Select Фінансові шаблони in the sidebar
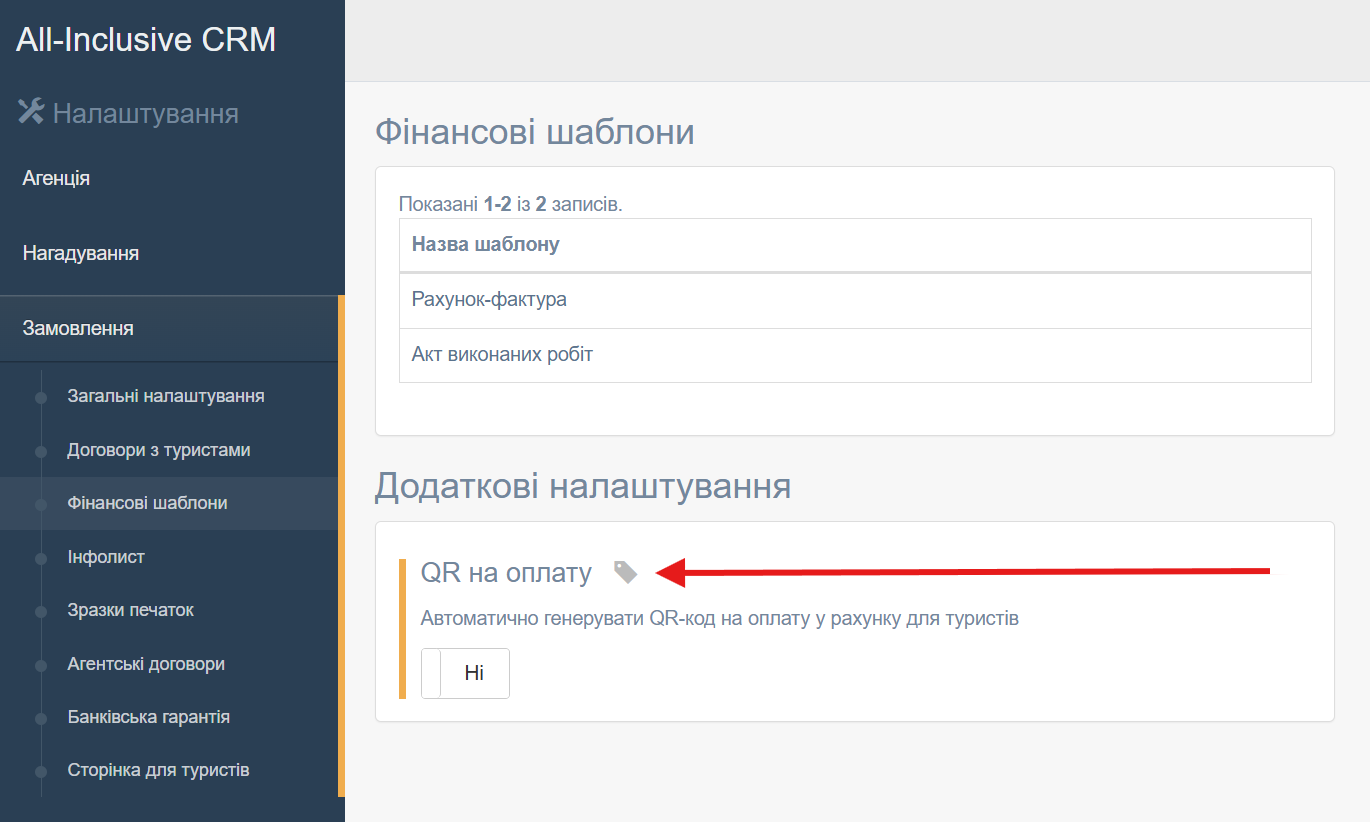 pyautogui.click(x=147, y=503)
